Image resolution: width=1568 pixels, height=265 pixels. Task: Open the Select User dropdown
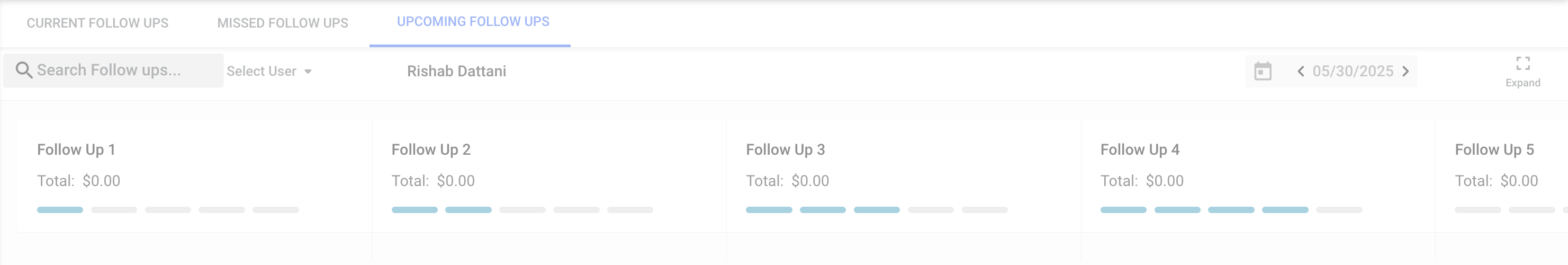pos(262,71)
